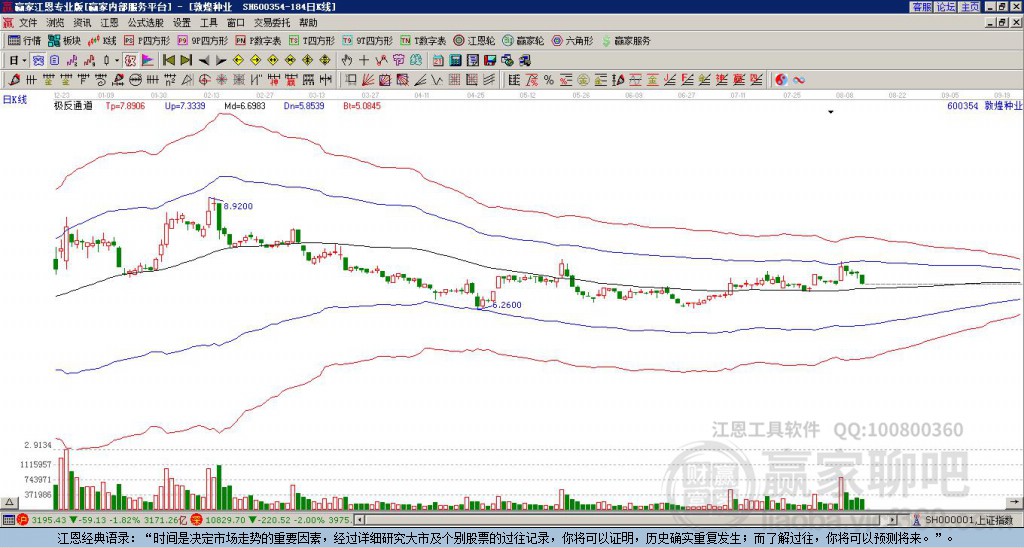Screen dimensions: 1024x548
Task: Open the 赢家轮 wheel tool
Action: click(523, 40)
